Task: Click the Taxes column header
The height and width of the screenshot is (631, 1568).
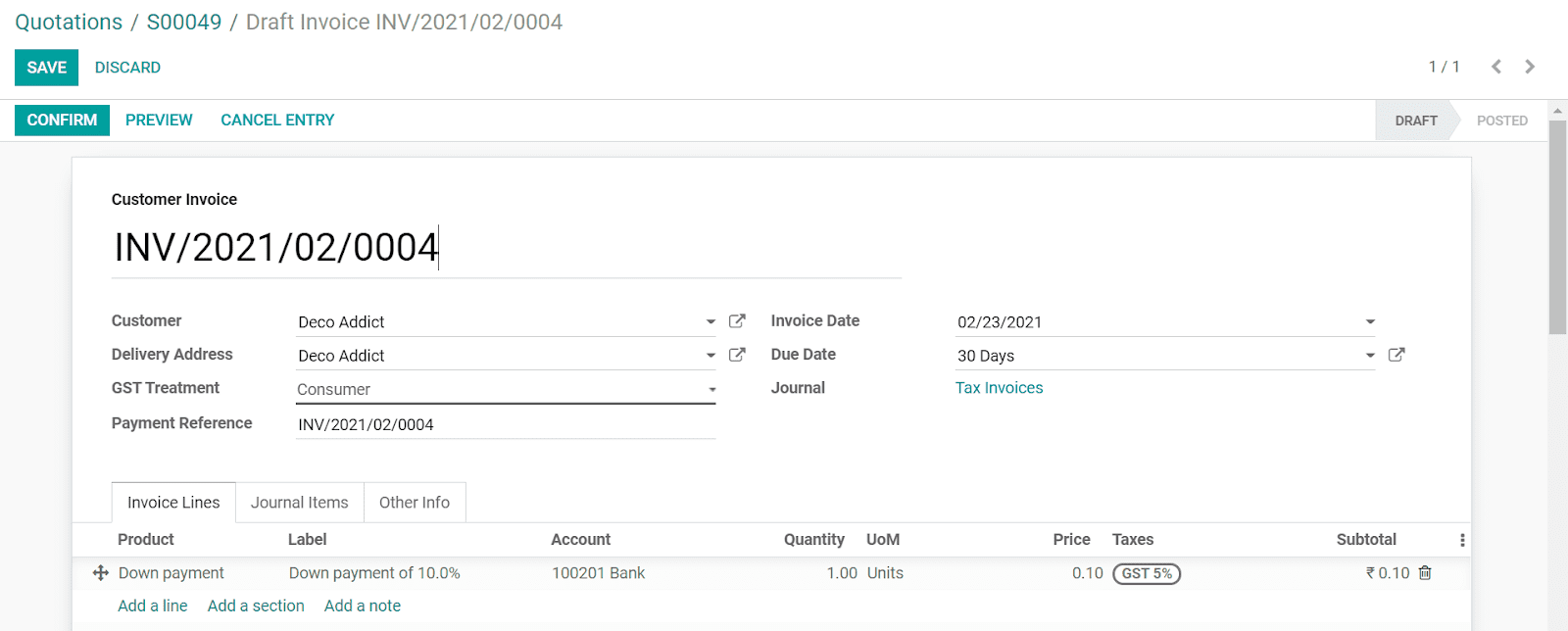Action: click(x=1133, y=540)
